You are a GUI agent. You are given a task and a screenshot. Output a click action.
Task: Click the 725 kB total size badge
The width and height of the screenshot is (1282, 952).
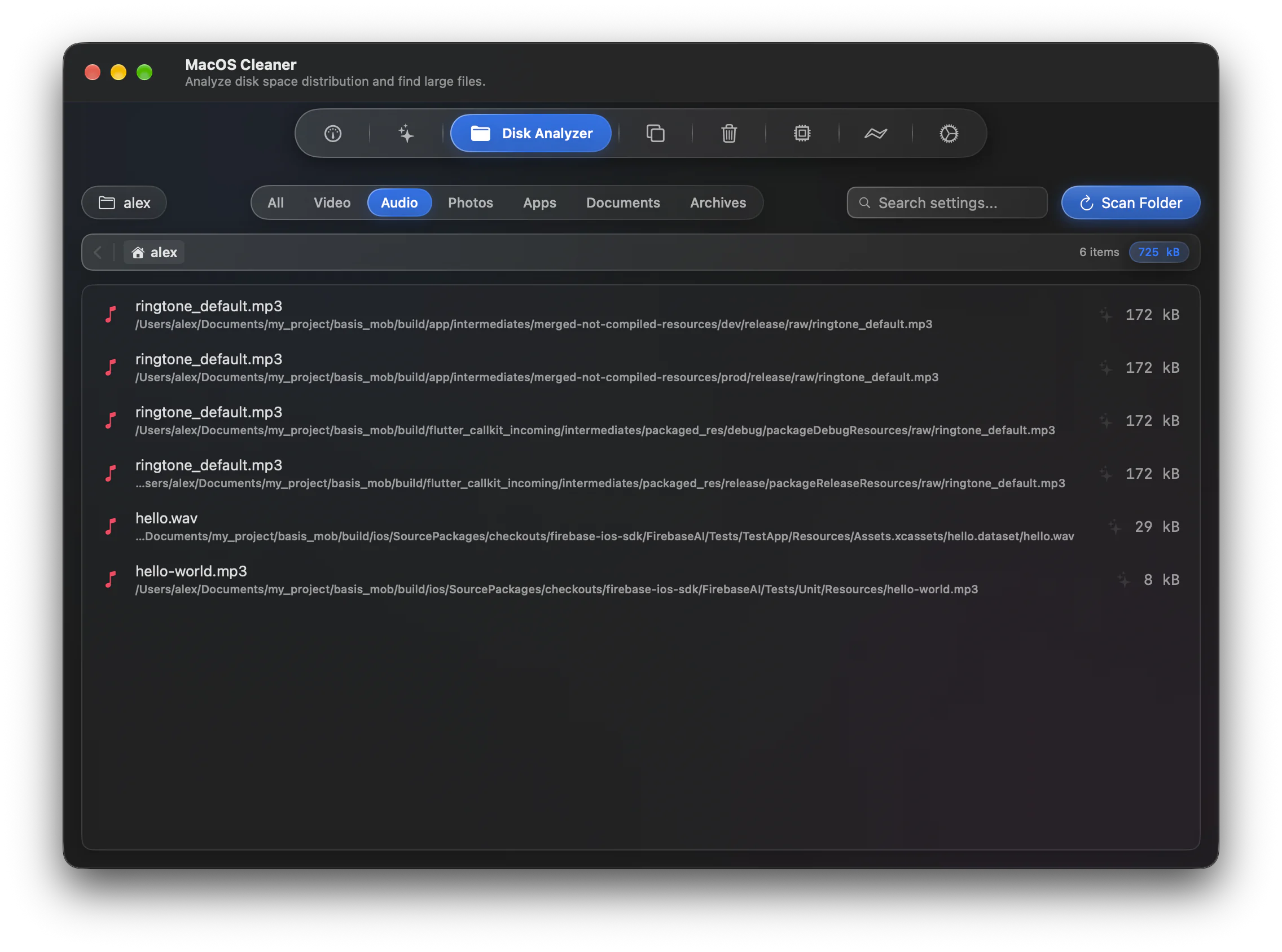coord(1158,253)
